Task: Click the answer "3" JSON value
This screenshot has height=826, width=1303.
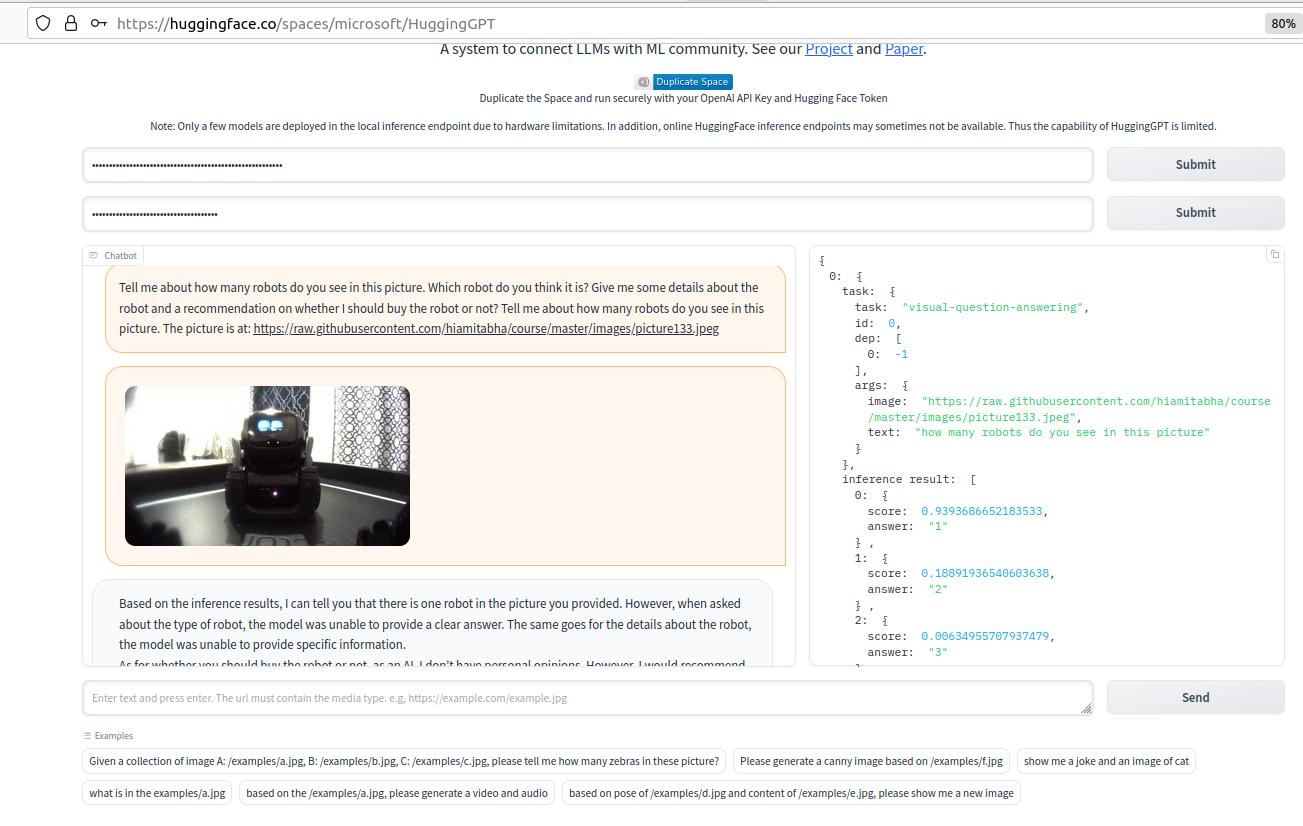Action: coord(938,652)
